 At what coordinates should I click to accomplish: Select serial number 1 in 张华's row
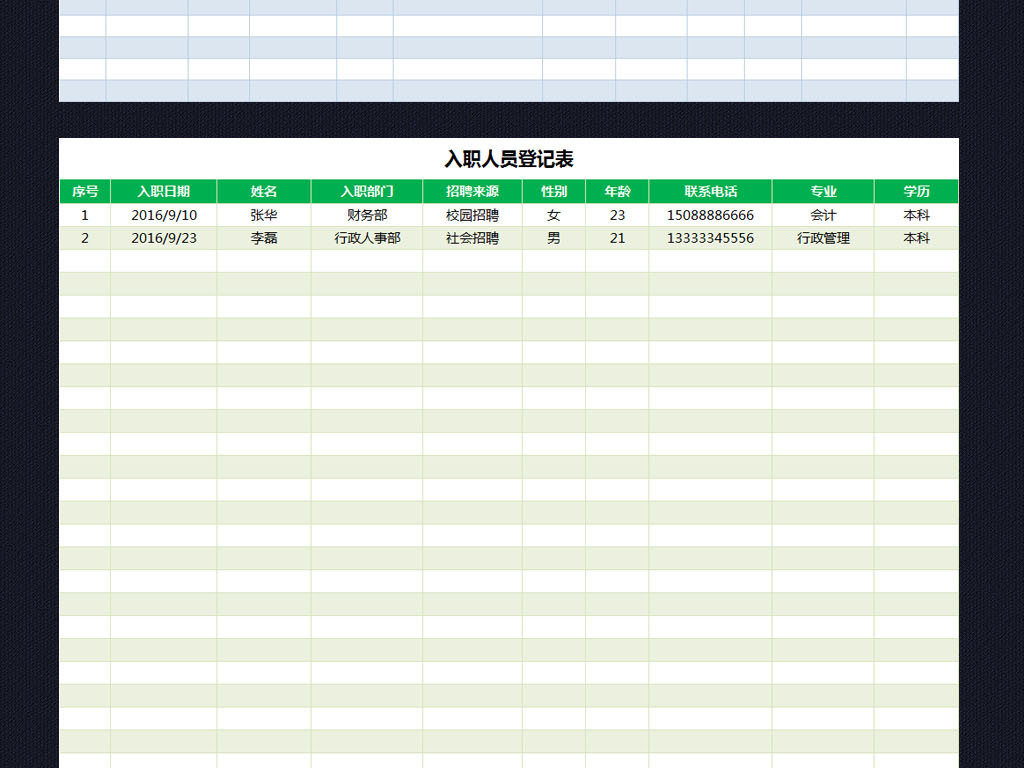tap(85, 215)
